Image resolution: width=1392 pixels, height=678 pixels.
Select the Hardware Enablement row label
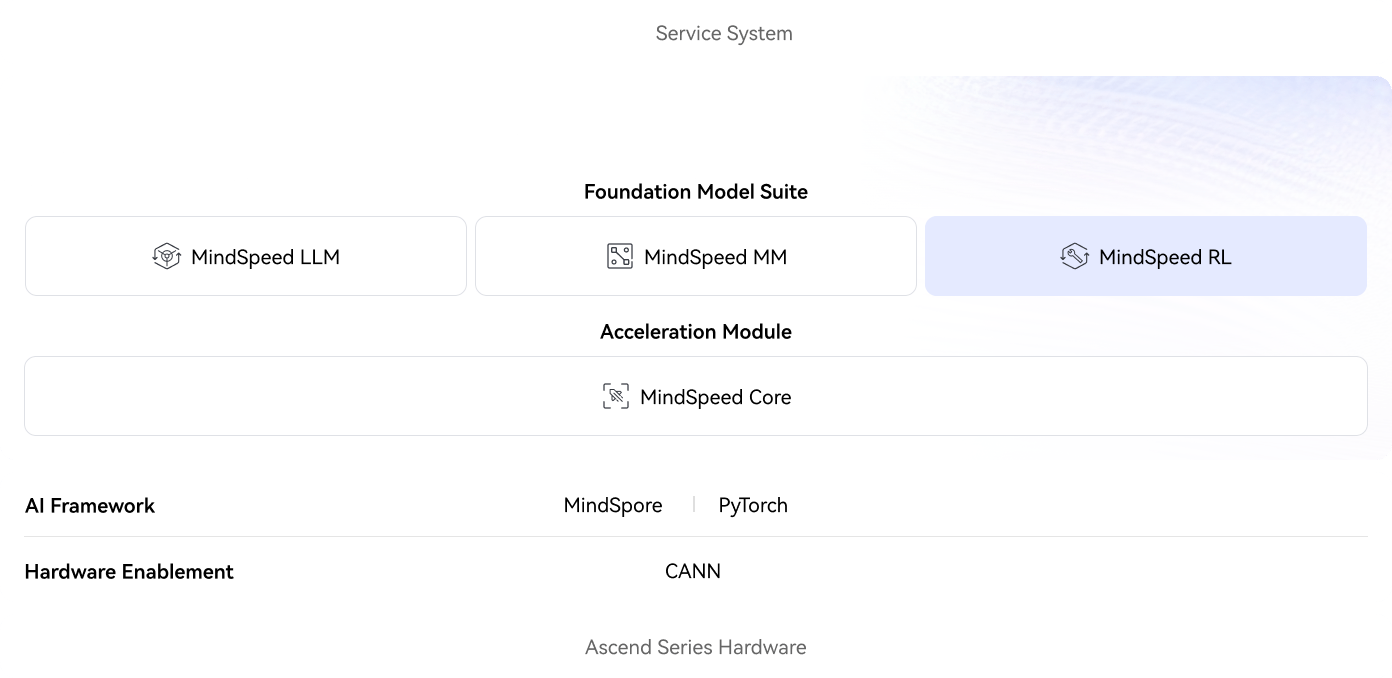(x=129, y=571)
